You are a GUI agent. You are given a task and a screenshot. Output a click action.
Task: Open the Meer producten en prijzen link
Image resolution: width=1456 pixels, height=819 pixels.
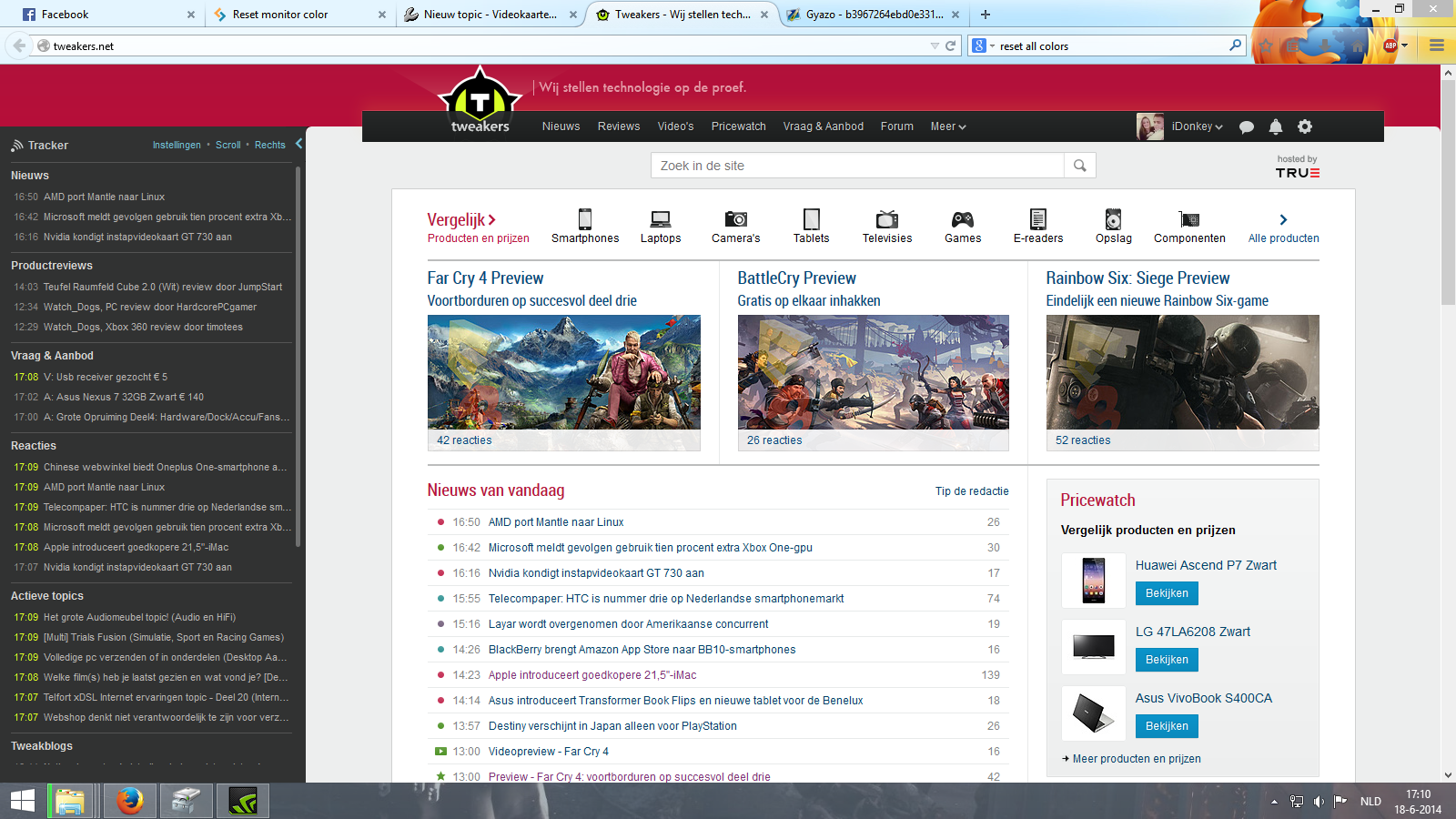click(1137, 759)
